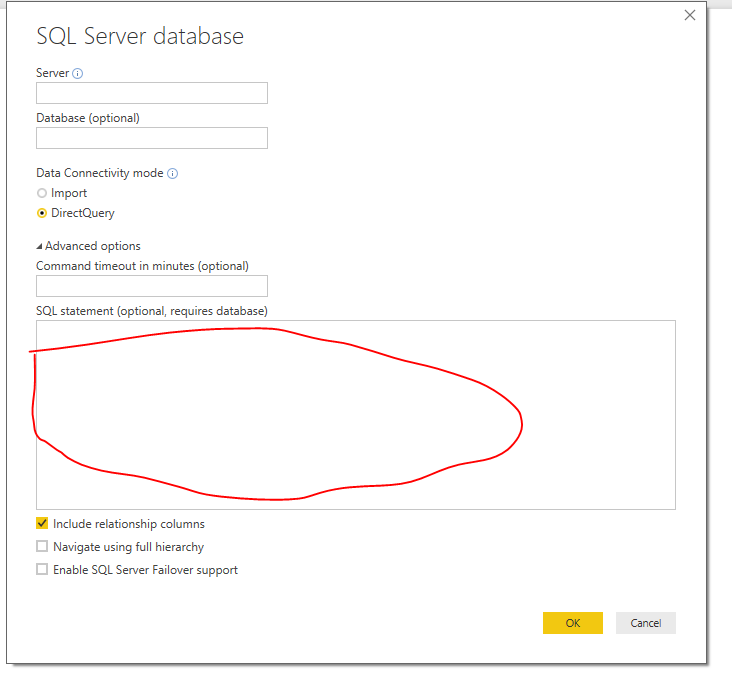Screen dimensions: 732x696
Task: Focus the Database (optional) input field
Action: [x=152, y=138]
